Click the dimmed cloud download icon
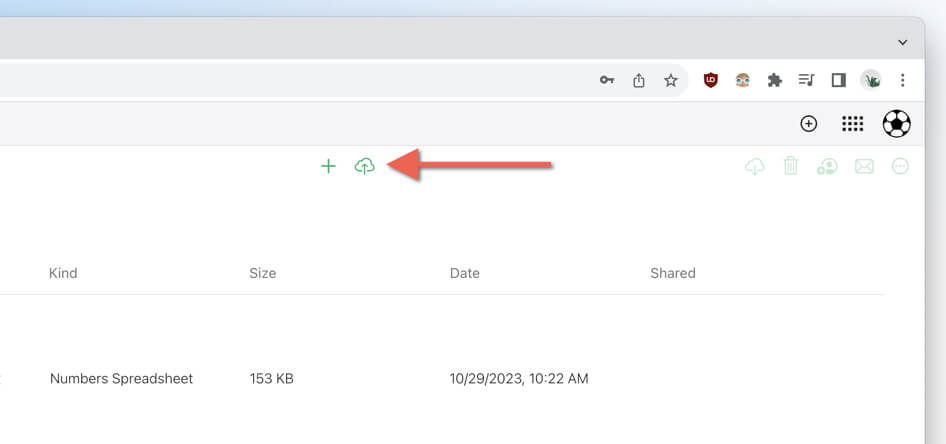Viewport: 946px width, 444px height. tap(755, 166)
